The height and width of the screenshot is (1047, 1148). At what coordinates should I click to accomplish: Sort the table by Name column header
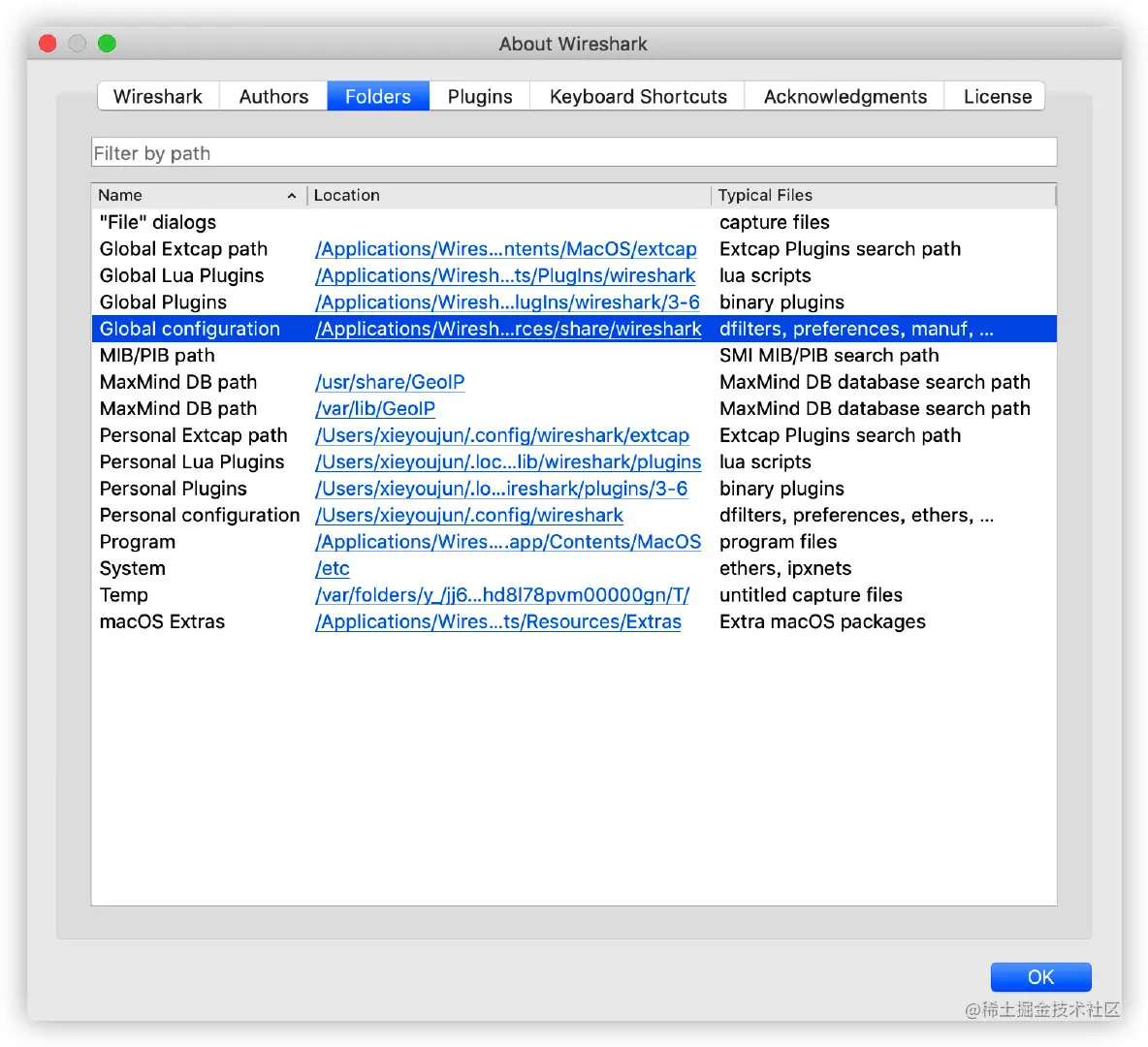coord(199,196)
